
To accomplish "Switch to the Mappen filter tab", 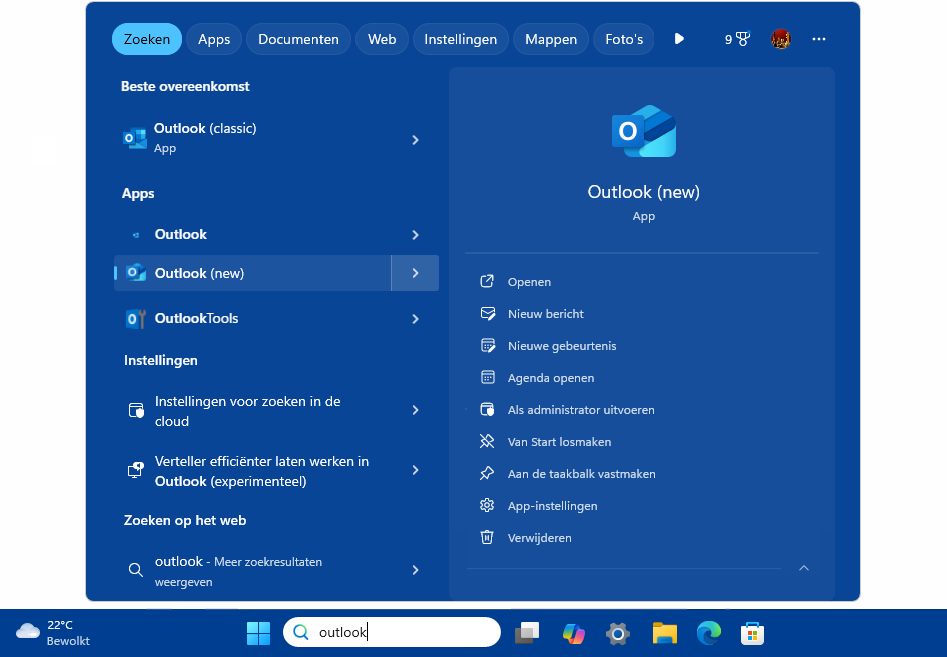I will coord(551,39).
